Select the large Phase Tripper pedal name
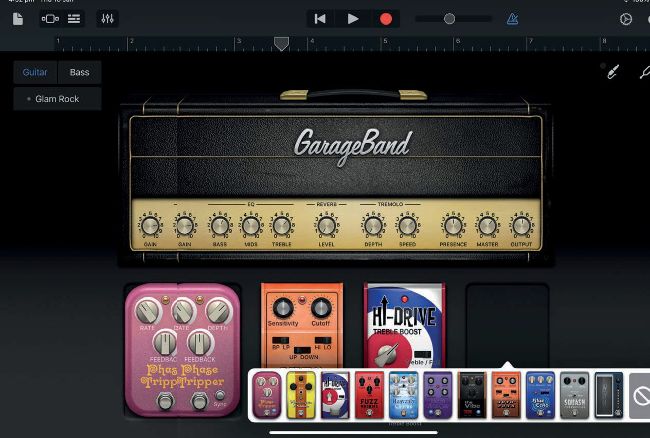This screenshot has height=438, width=650. [x=182, y=376]
